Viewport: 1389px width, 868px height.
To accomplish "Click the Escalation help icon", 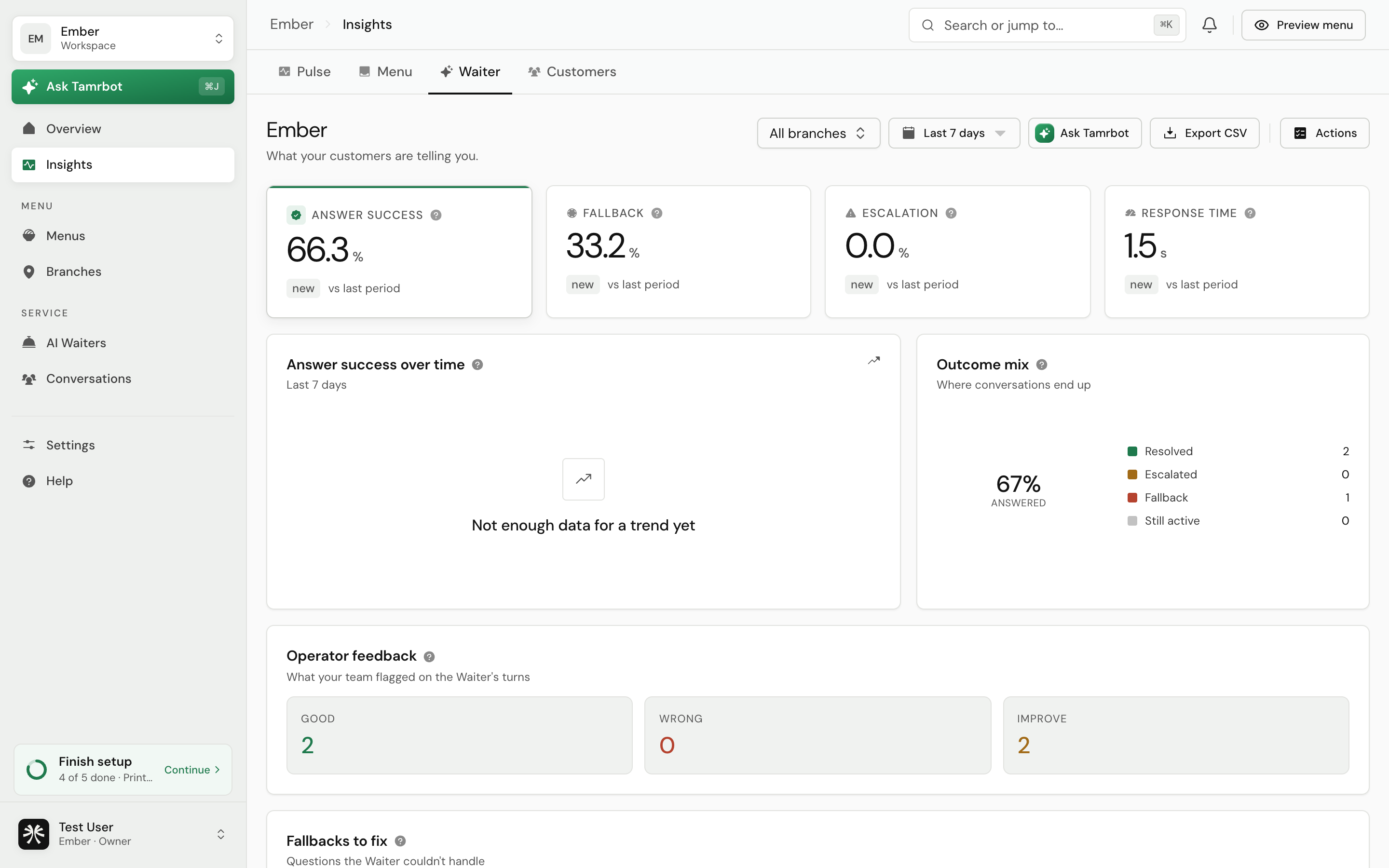I will (x=951, y=213).
